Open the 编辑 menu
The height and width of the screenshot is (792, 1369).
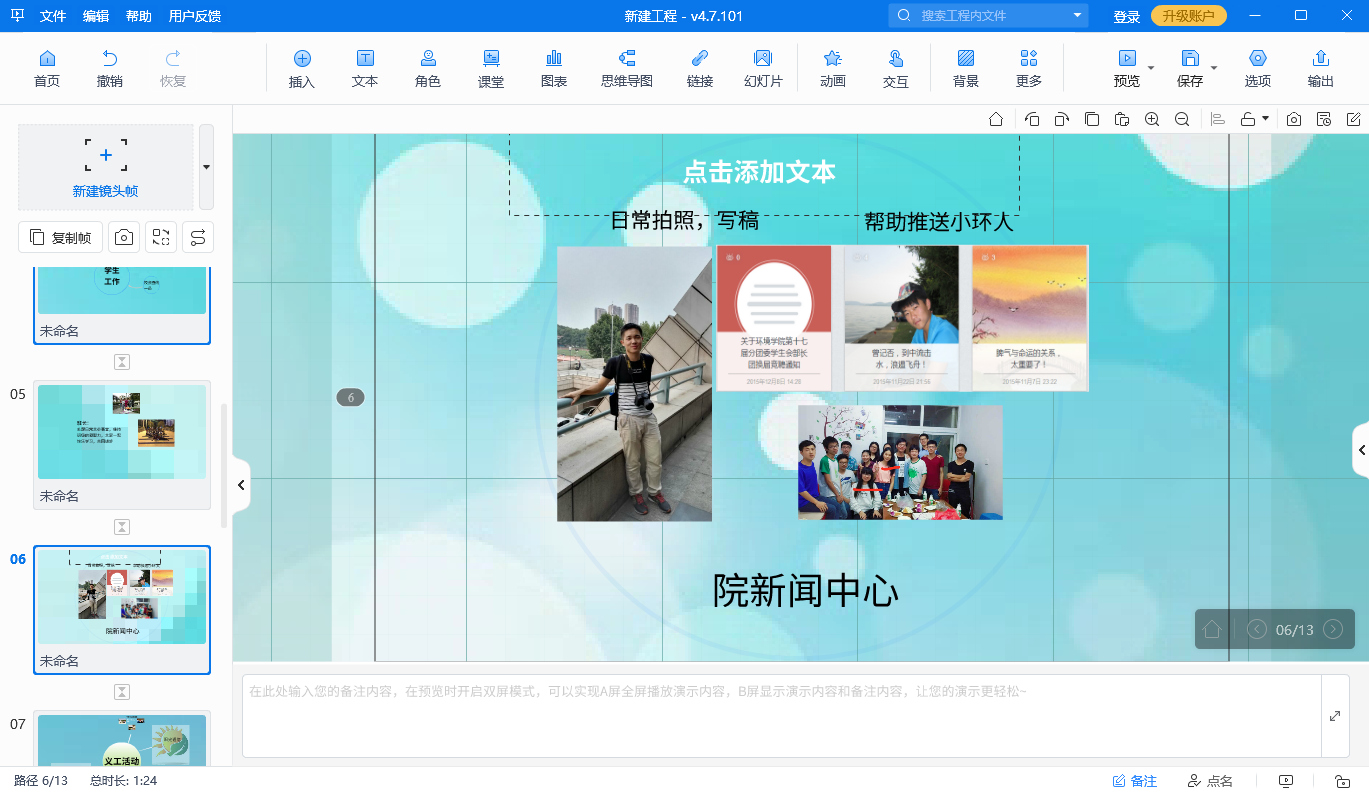click(96, 16)
